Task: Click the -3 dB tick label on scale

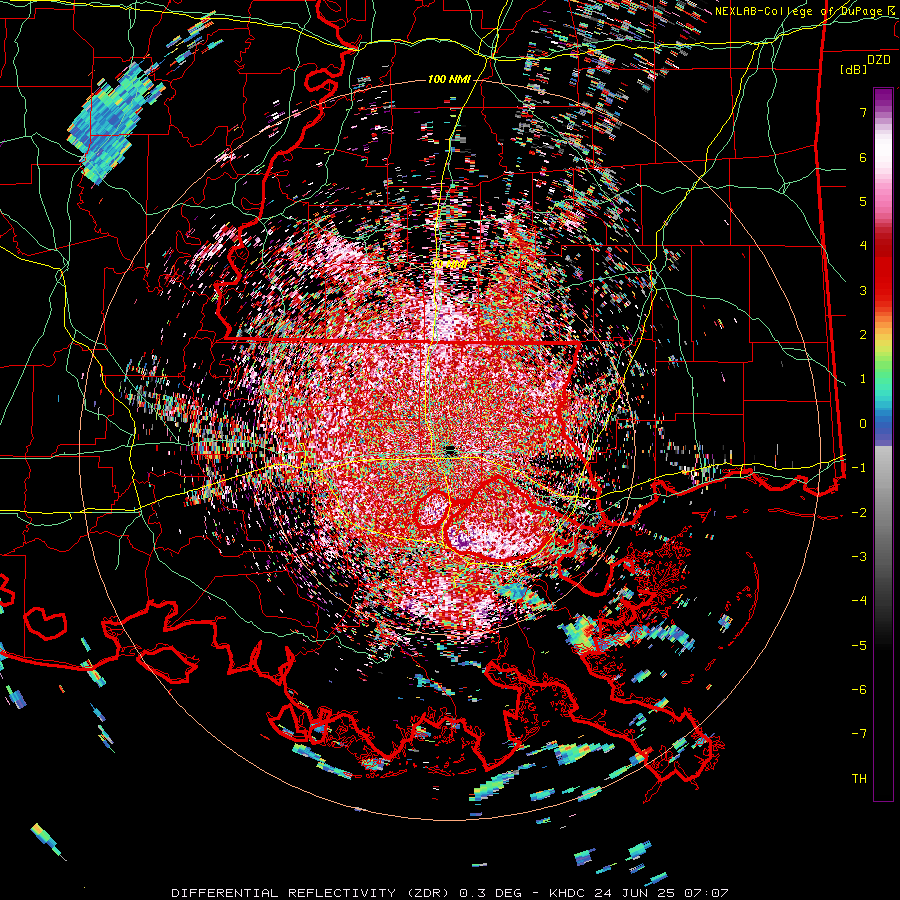Action: pyautogui.click(x=859, y=557)
